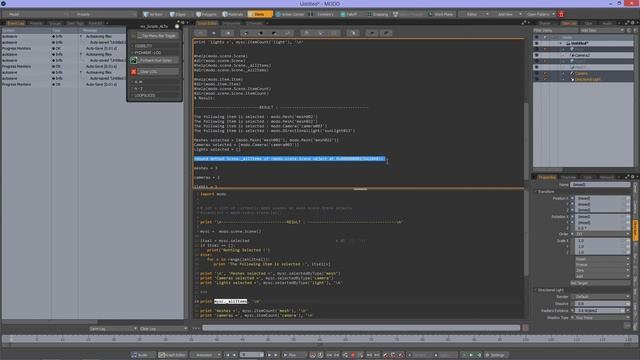Select Edges selection mode
Screen dimensions: 640x360
(178, 14)
